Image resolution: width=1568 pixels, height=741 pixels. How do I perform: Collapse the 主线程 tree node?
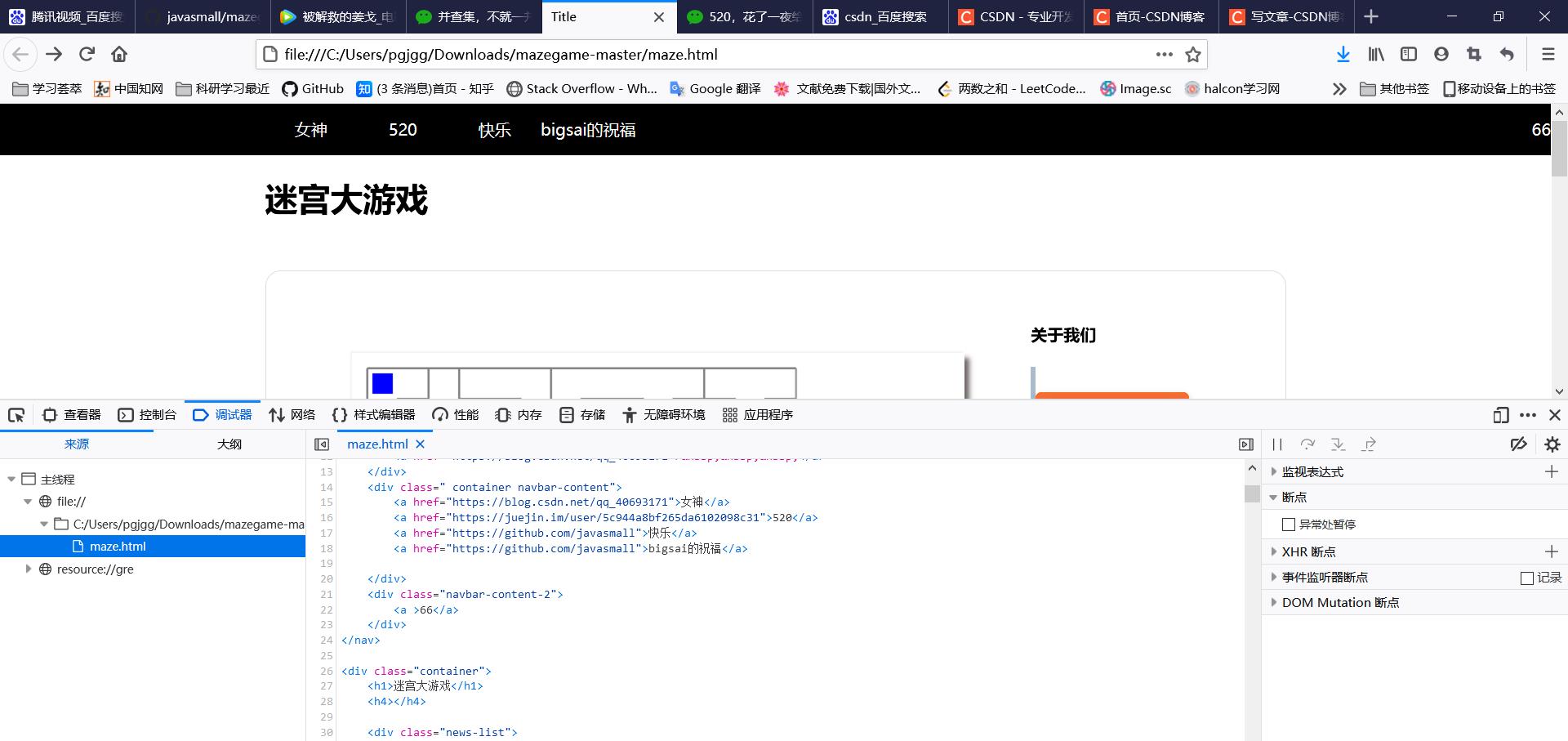pos(11,480)
